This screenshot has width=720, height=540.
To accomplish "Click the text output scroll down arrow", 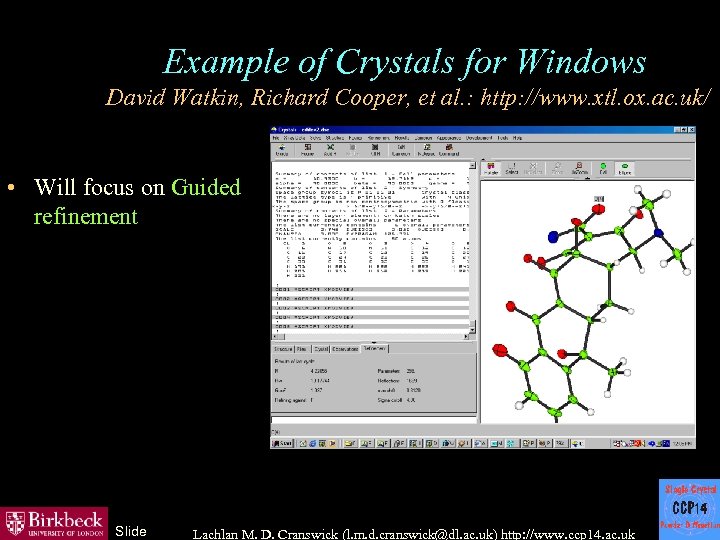I will click(472, 329).
